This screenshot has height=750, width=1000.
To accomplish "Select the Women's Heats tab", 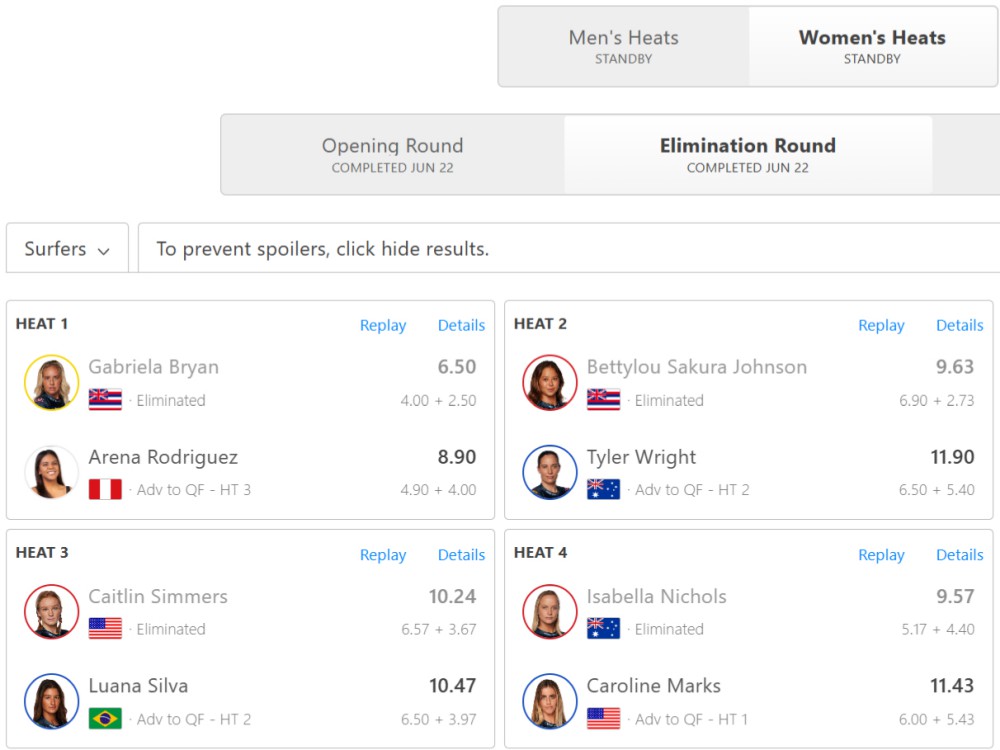I will coord(872,47).
